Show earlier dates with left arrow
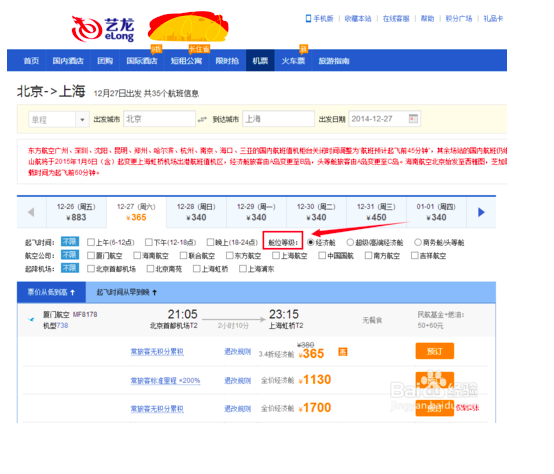This screenshot has width=554, height=474. [31, 212]
